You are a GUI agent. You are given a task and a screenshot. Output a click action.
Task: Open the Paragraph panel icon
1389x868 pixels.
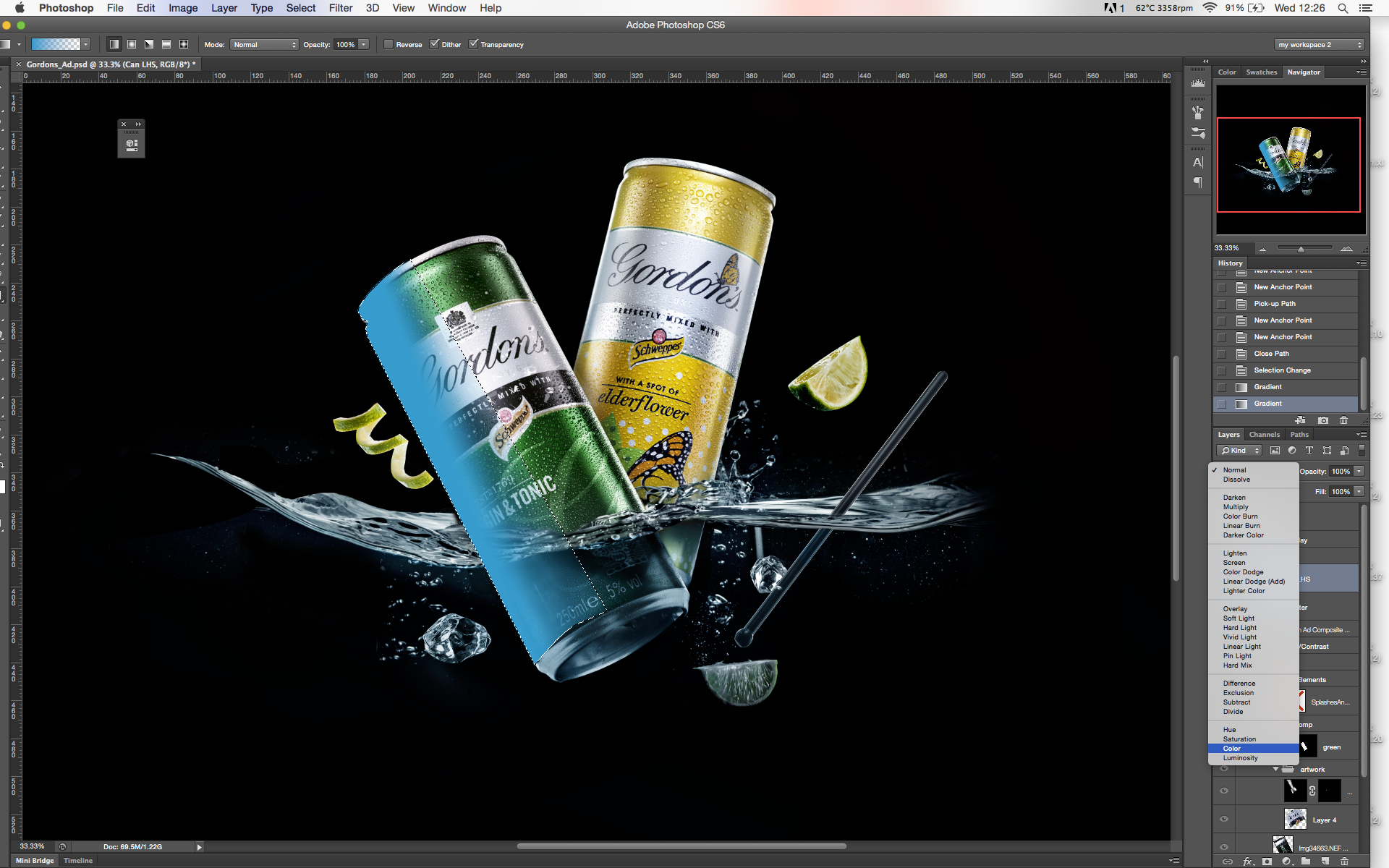pos(1198,182)
